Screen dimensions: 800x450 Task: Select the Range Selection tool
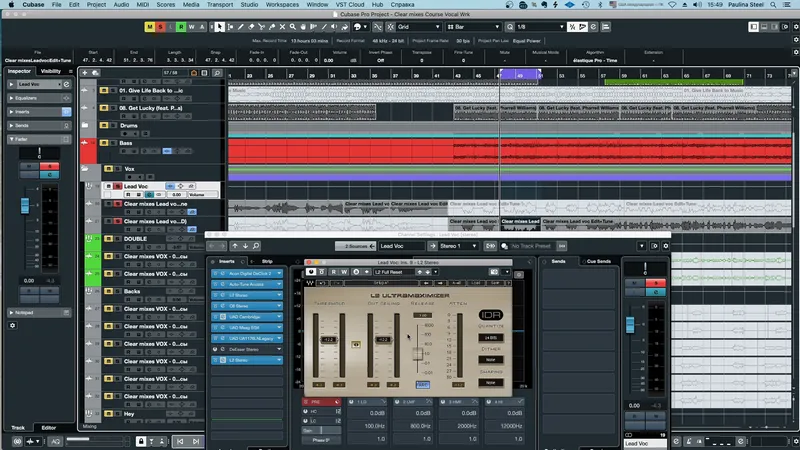pos(230,27)
